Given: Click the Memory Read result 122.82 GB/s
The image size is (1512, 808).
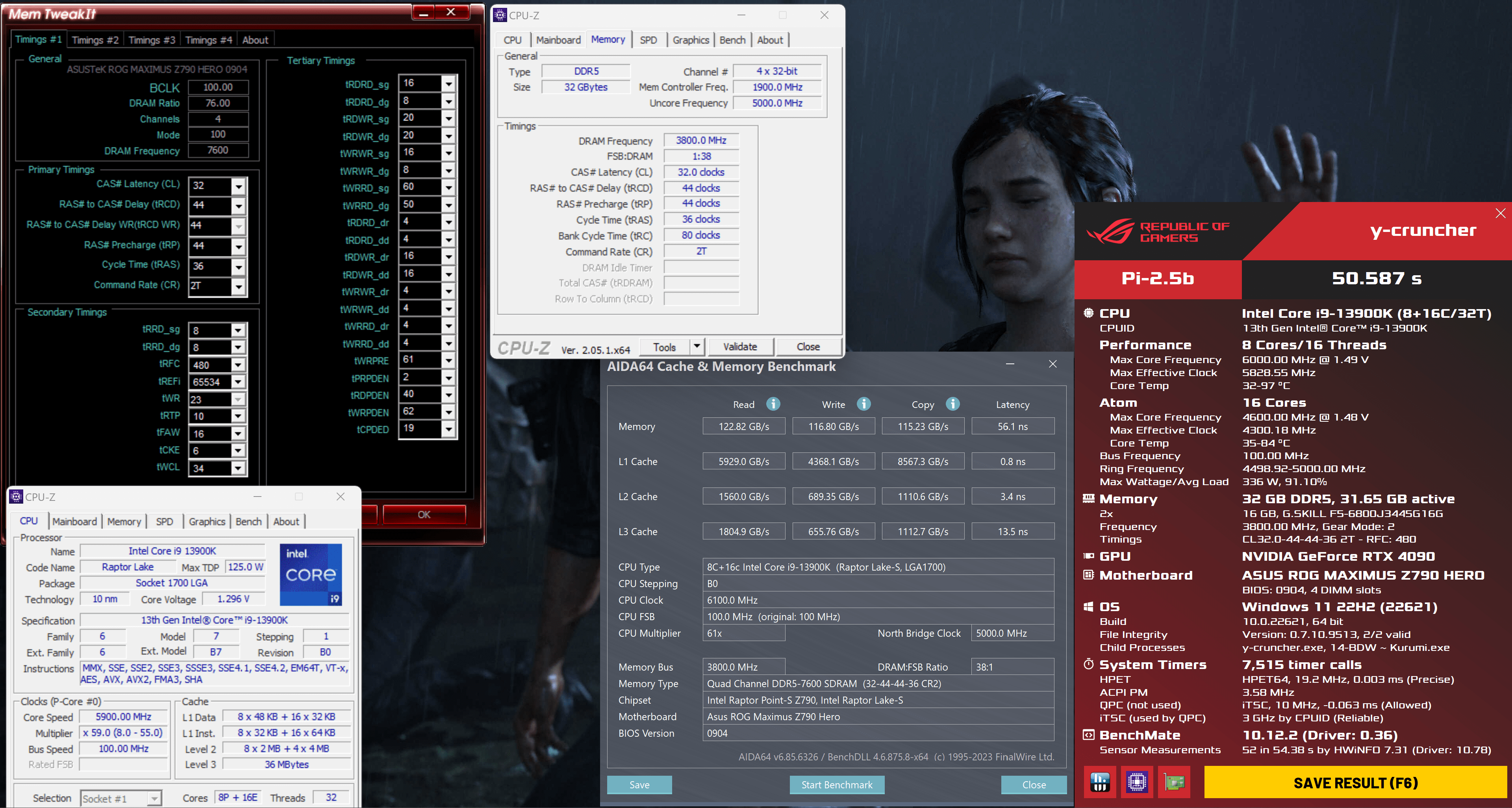Looking at the screenshot, I should point(744,426).
